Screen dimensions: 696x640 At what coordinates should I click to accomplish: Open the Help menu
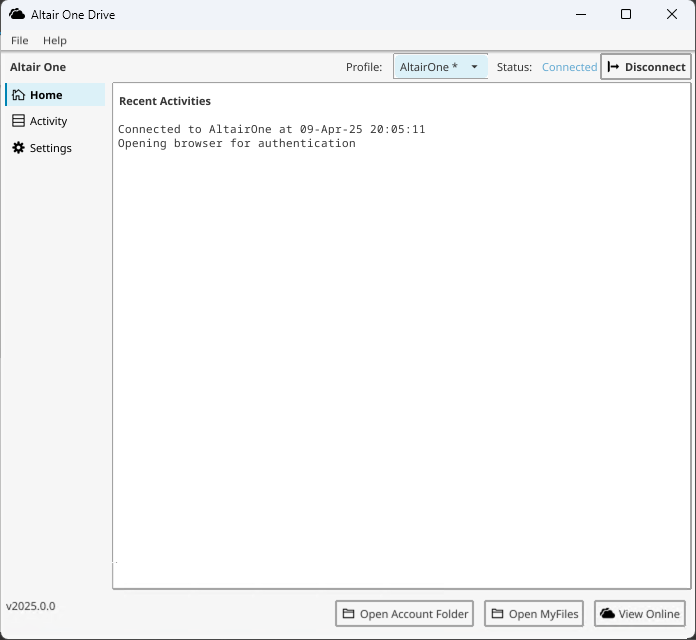pyautogui.click(x=55, y=40)
